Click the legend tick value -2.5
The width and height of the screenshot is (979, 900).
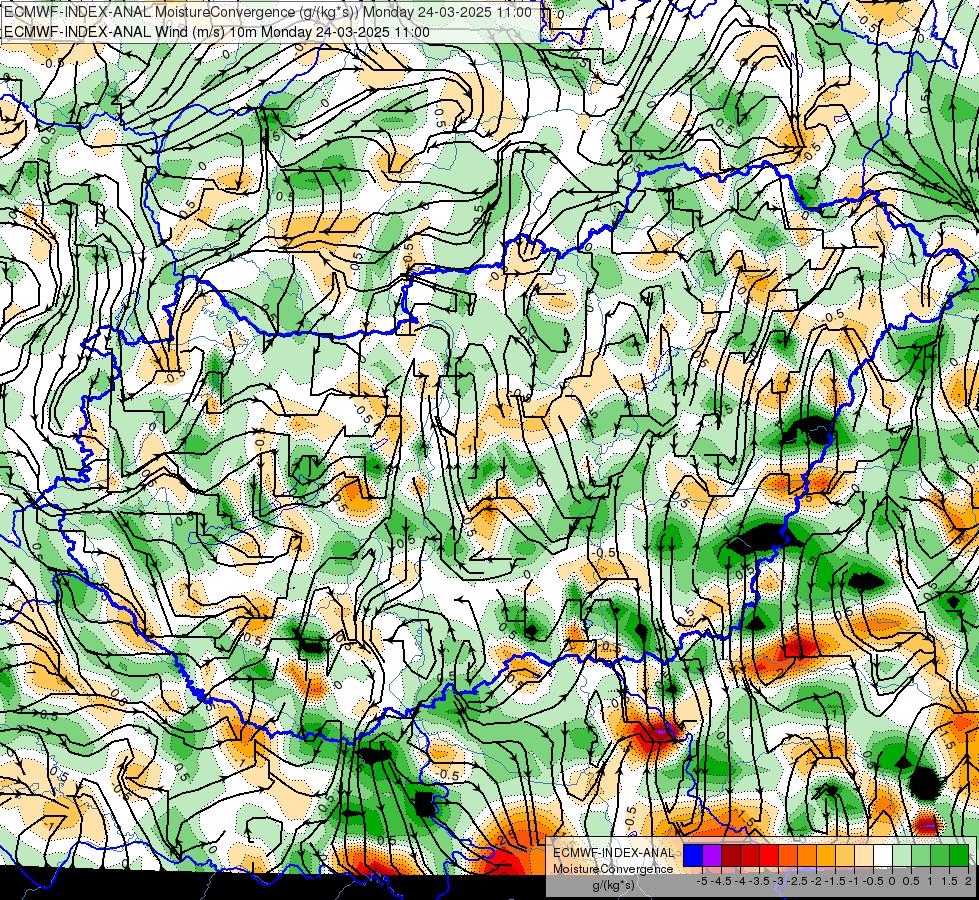(797, 881)
